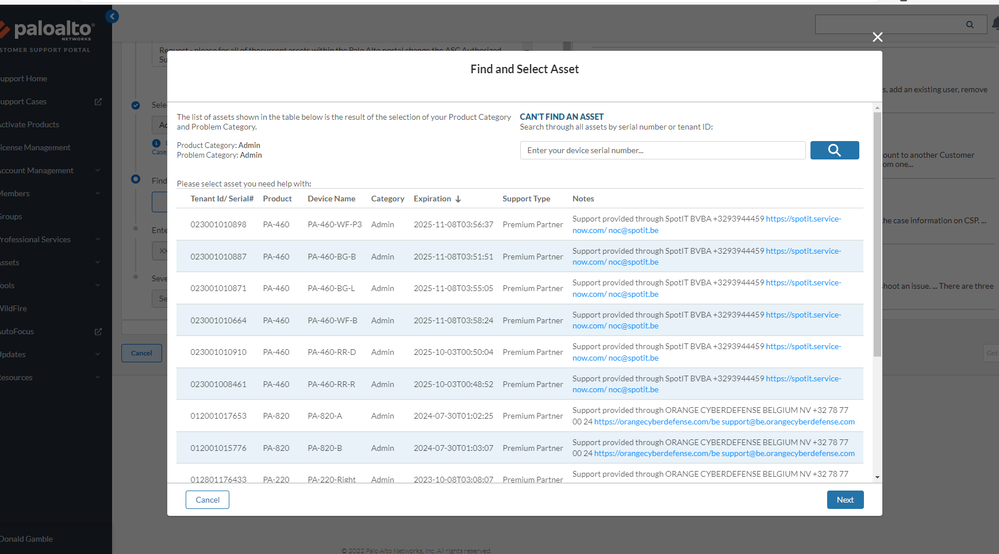
Task: Click the AutoFocus external link icon
Action: [98, 332]
